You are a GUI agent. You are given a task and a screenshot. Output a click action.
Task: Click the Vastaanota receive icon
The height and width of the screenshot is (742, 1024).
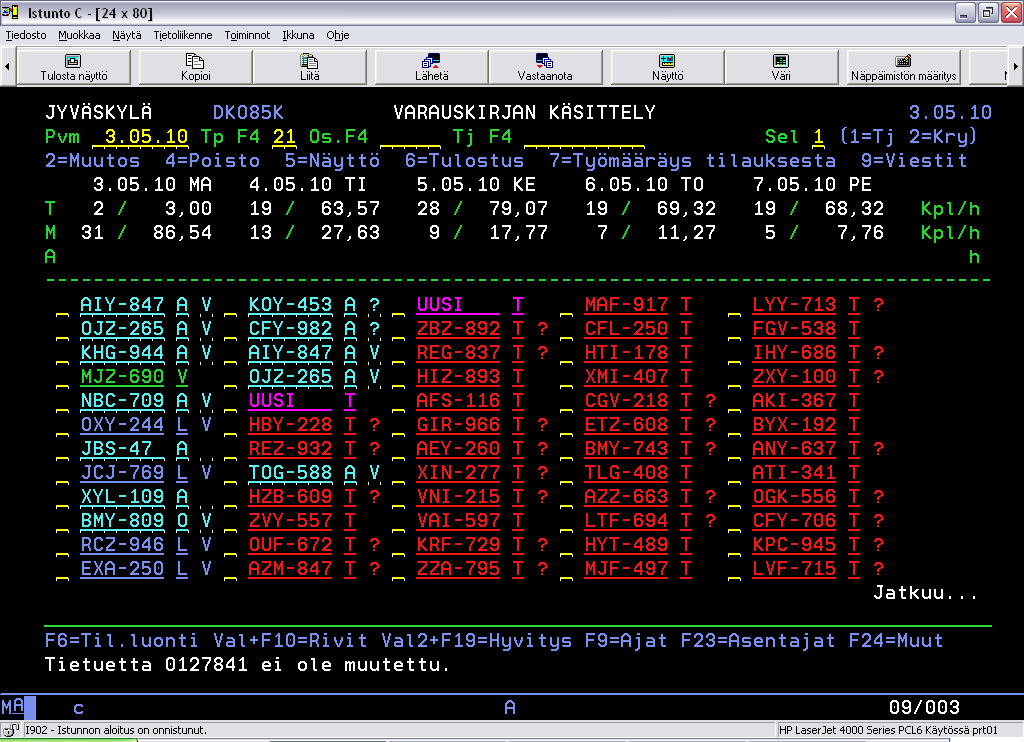coord(545,61)
